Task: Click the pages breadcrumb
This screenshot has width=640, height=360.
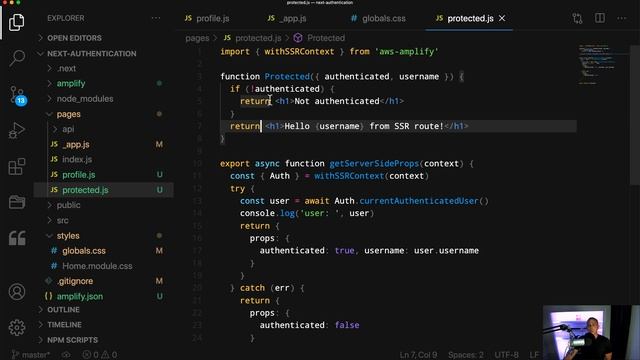Action: pos(197,38)
